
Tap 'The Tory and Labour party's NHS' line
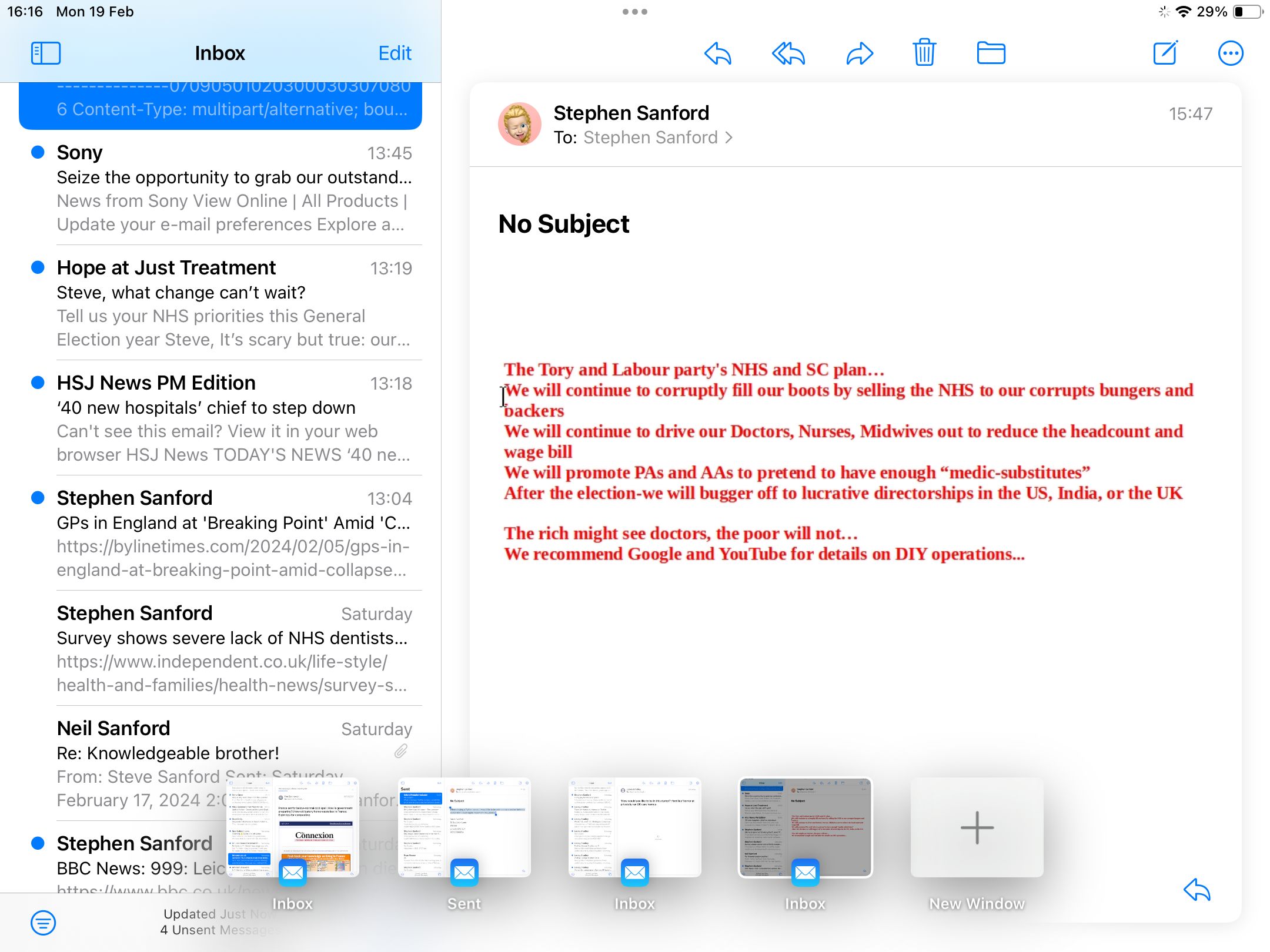point(694,370)
